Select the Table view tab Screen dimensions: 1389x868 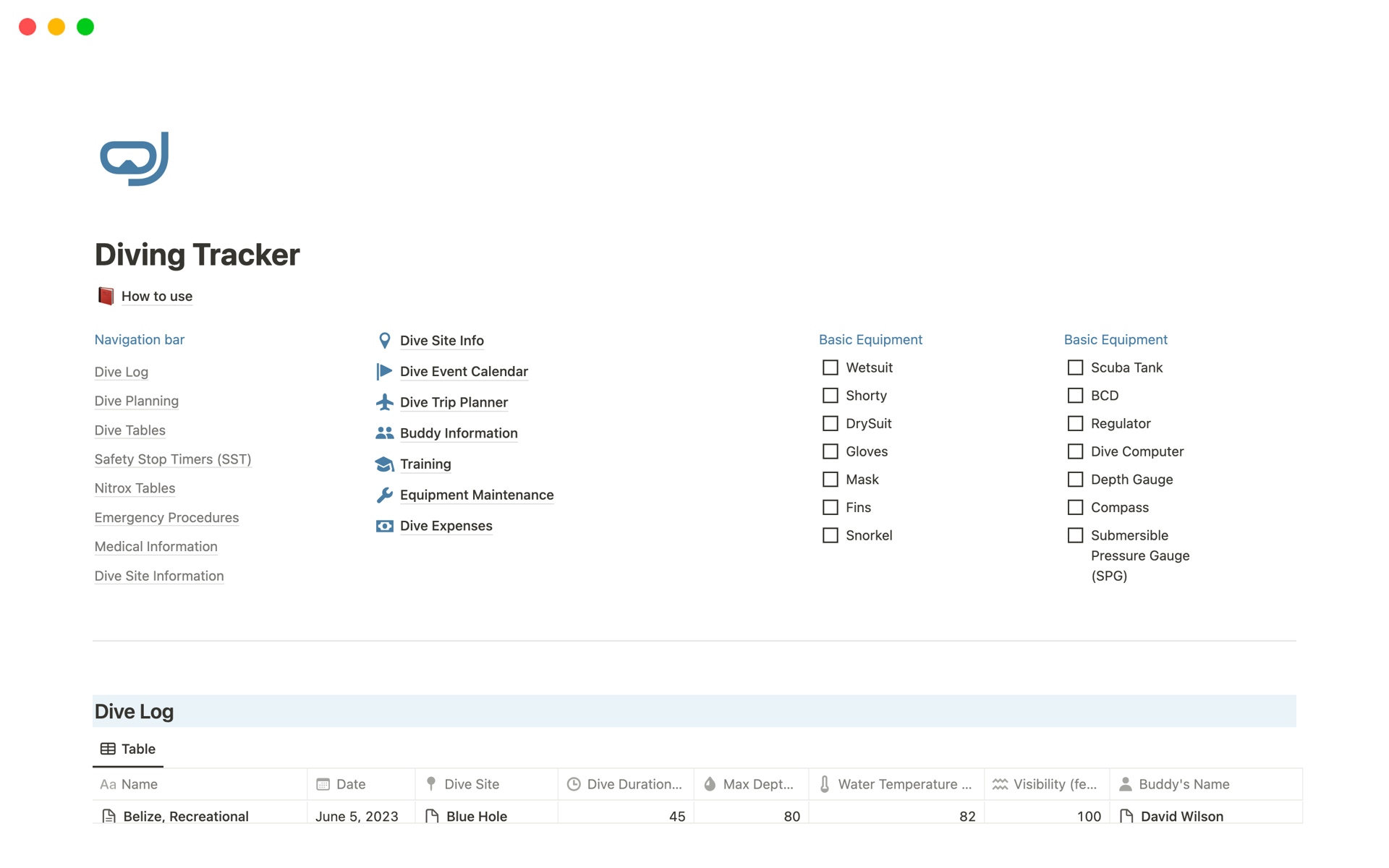[x=128, y=749]
